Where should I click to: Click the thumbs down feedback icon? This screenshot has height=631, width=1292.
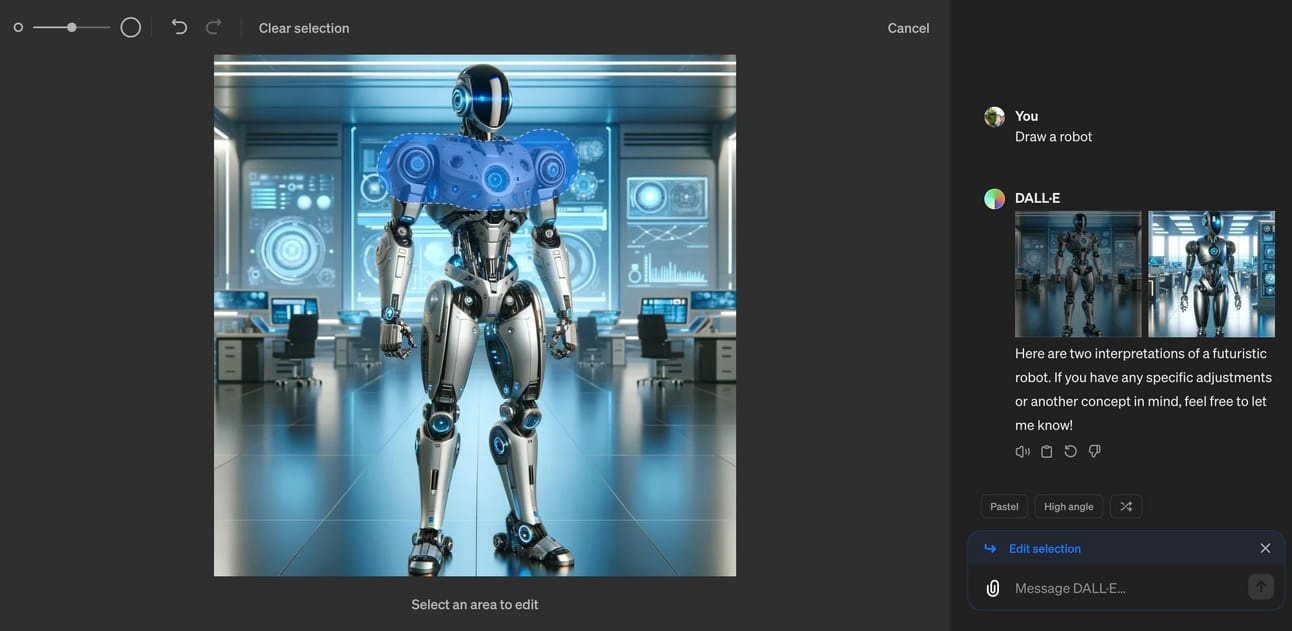click(1094, 451)
